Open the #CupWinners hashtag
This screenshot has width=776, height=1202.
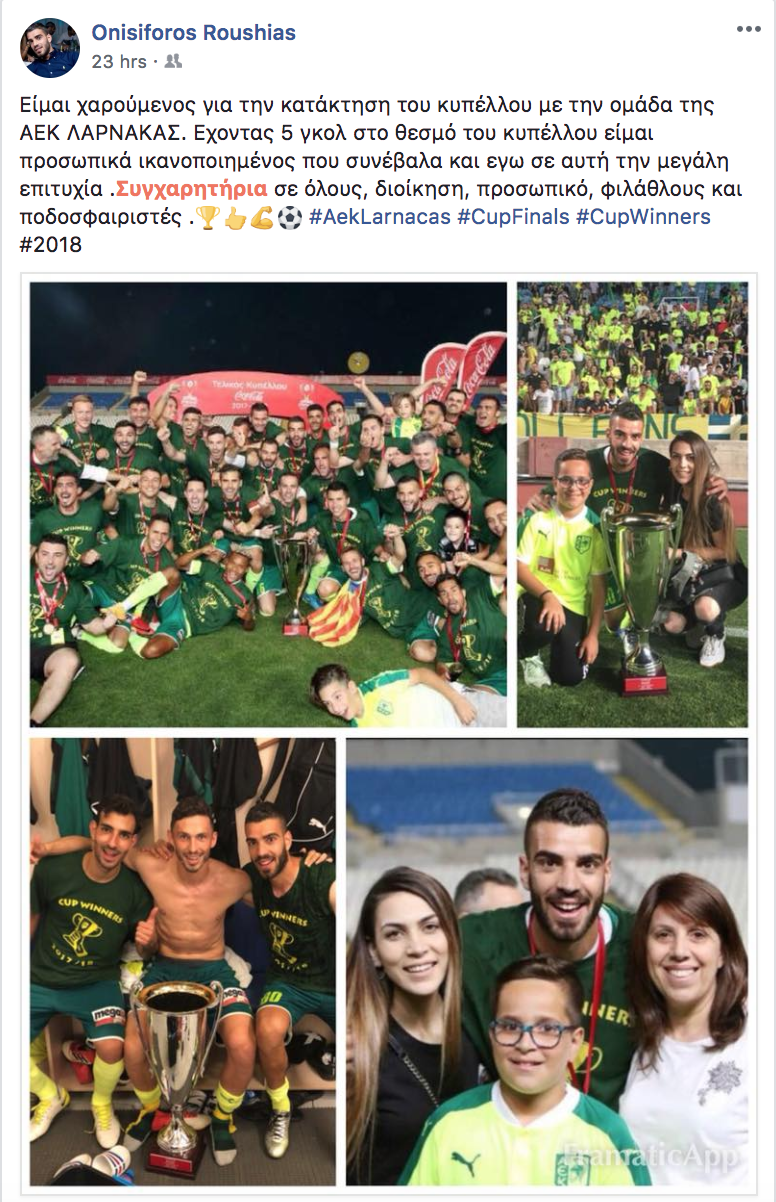[643, 217]
